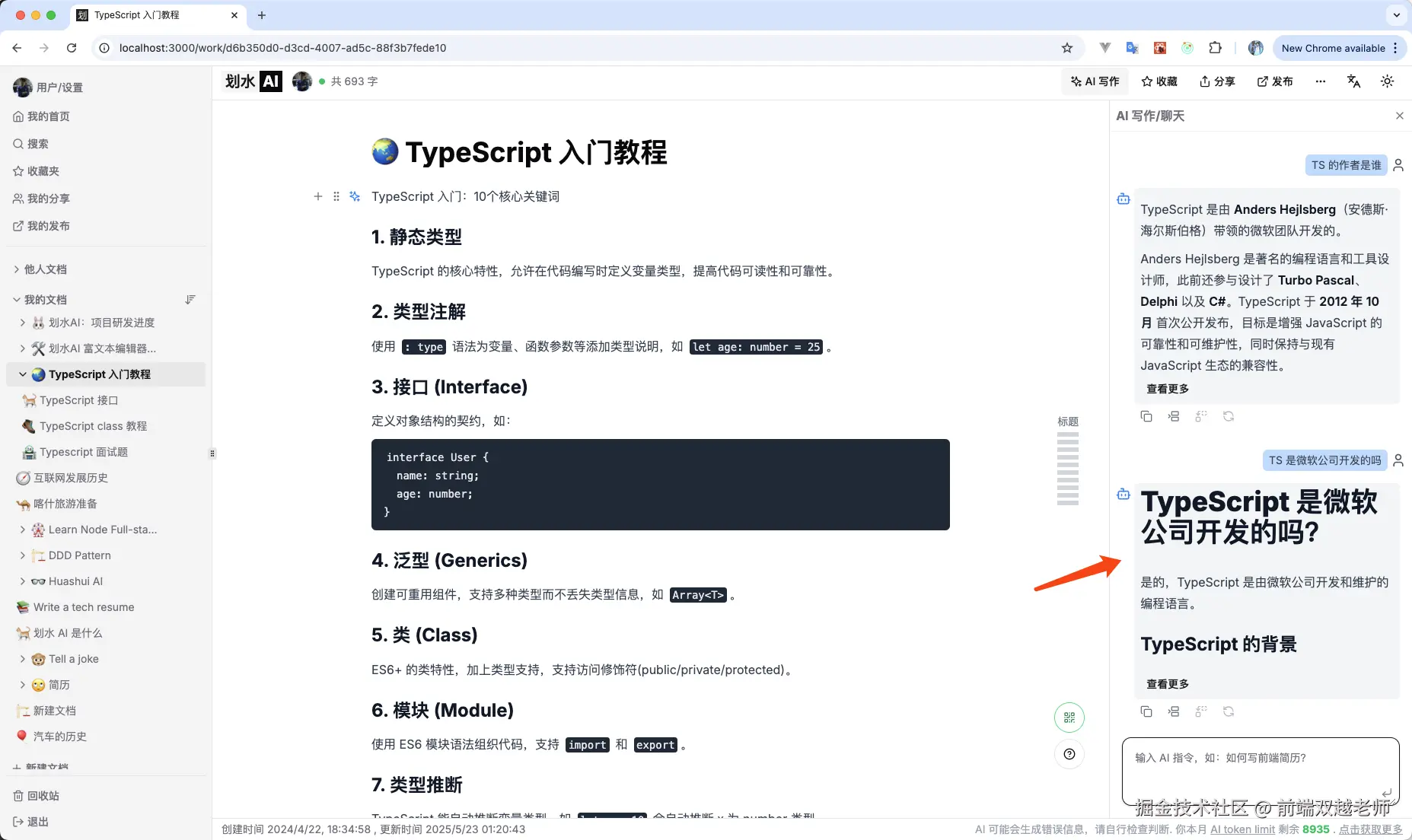Image resolution: width=1412 pixels, height=840 pixels.
Task: Click the send enter icon in AI input
Action: tap(1386, 793)
